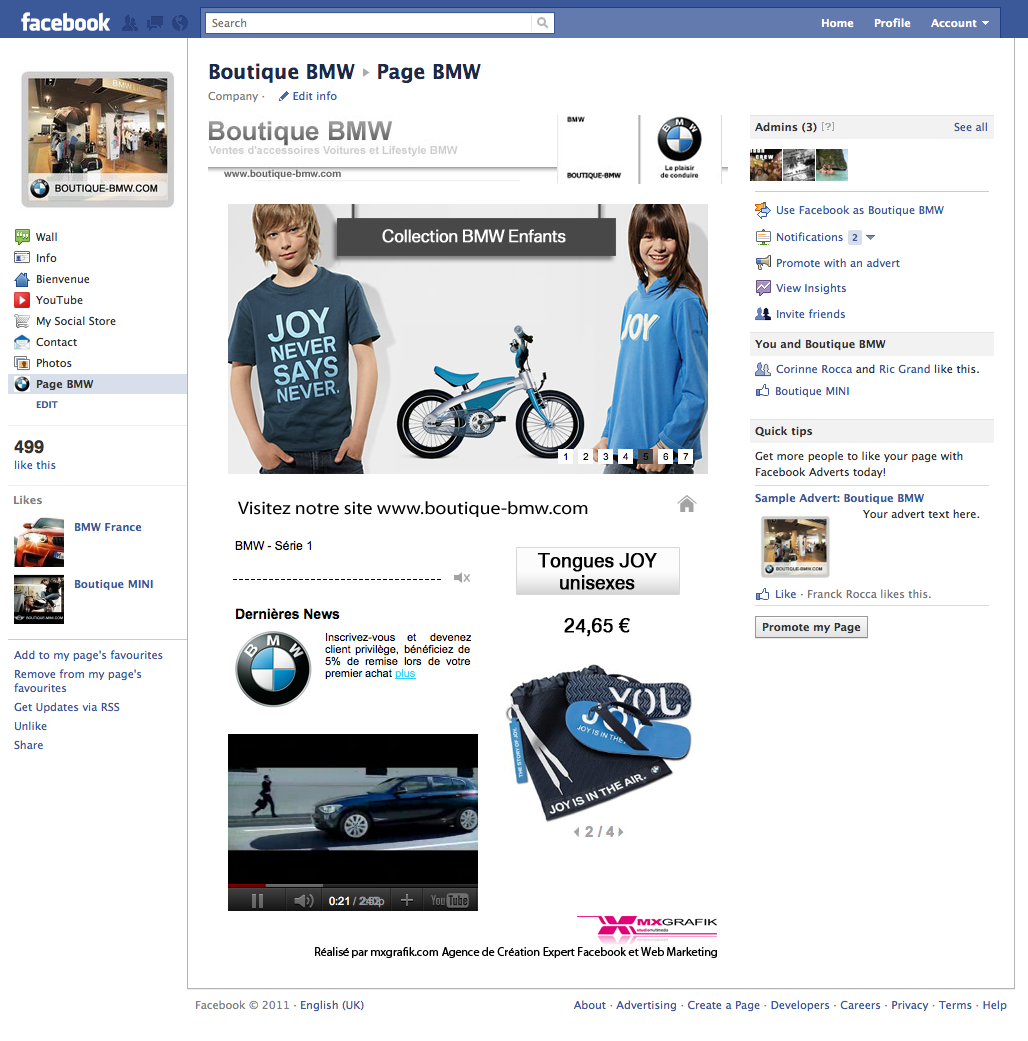Open messages icon in Facebook header
This screenshot has height=1041, width=1028.
155,23
